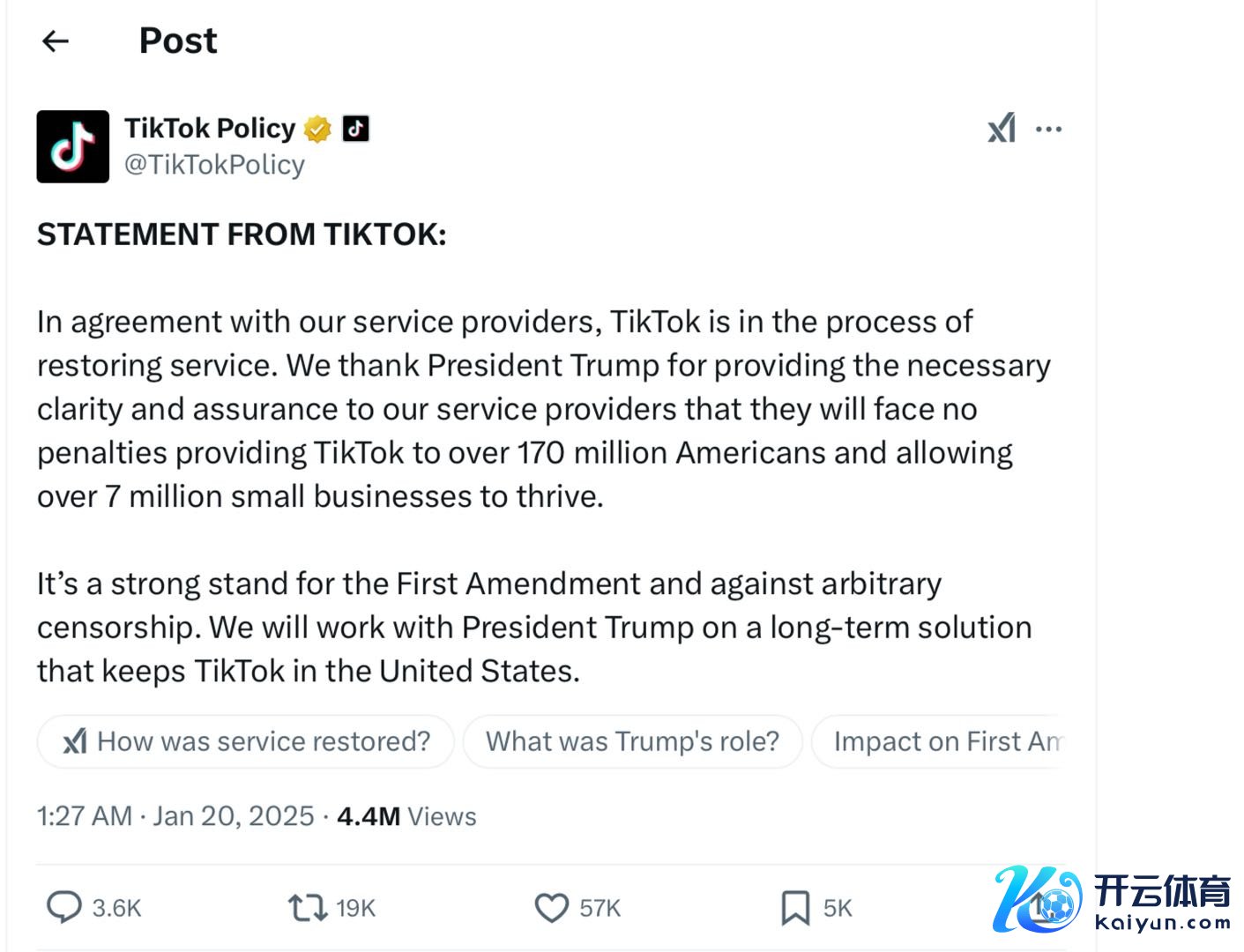This screenshot has height=952, width=1244.
Task: Open the 4.4M Views analytics
Action: pos(406,816)
